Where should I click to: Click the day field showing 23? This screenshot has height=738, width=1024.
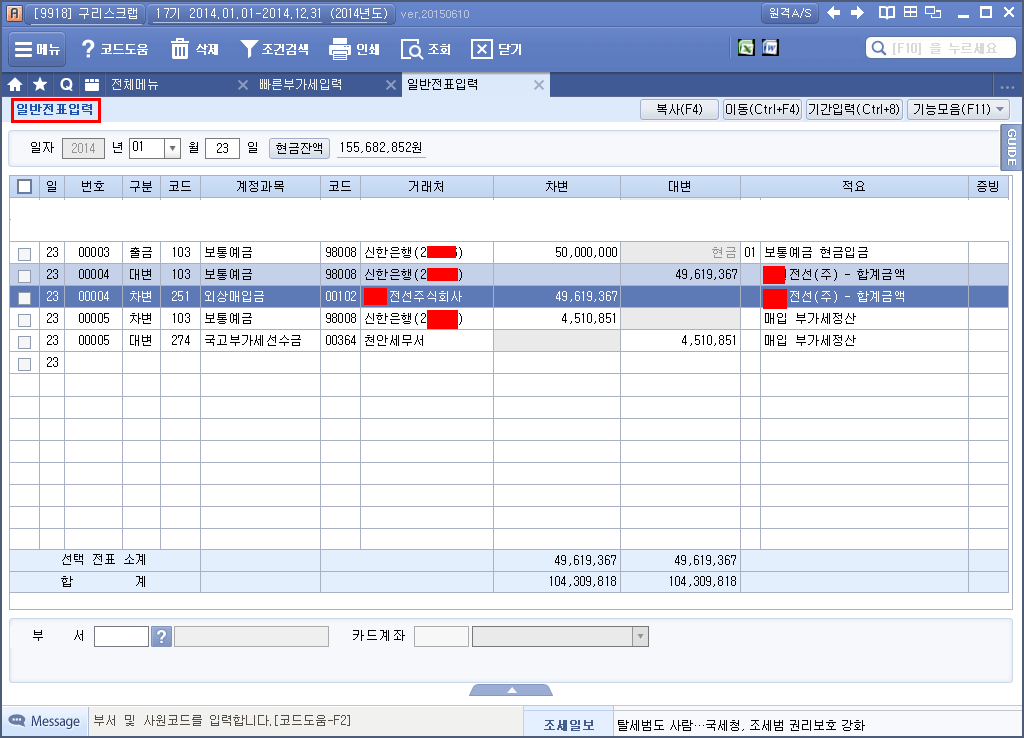(x=222, y=148)
